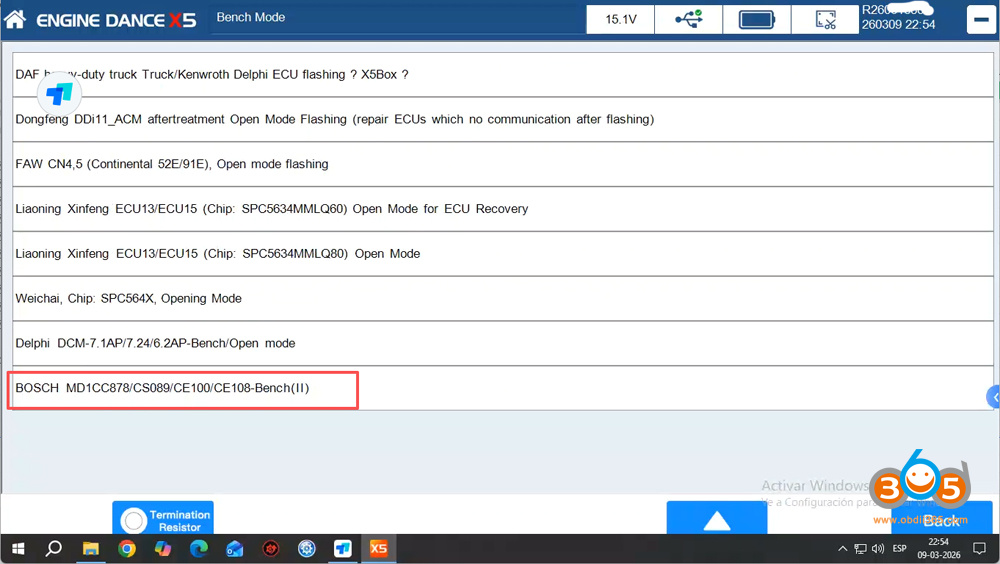Viewport: 1000px width, 564px height.
Task: Toggle the Termination Resistor switch
Action: 134,520
